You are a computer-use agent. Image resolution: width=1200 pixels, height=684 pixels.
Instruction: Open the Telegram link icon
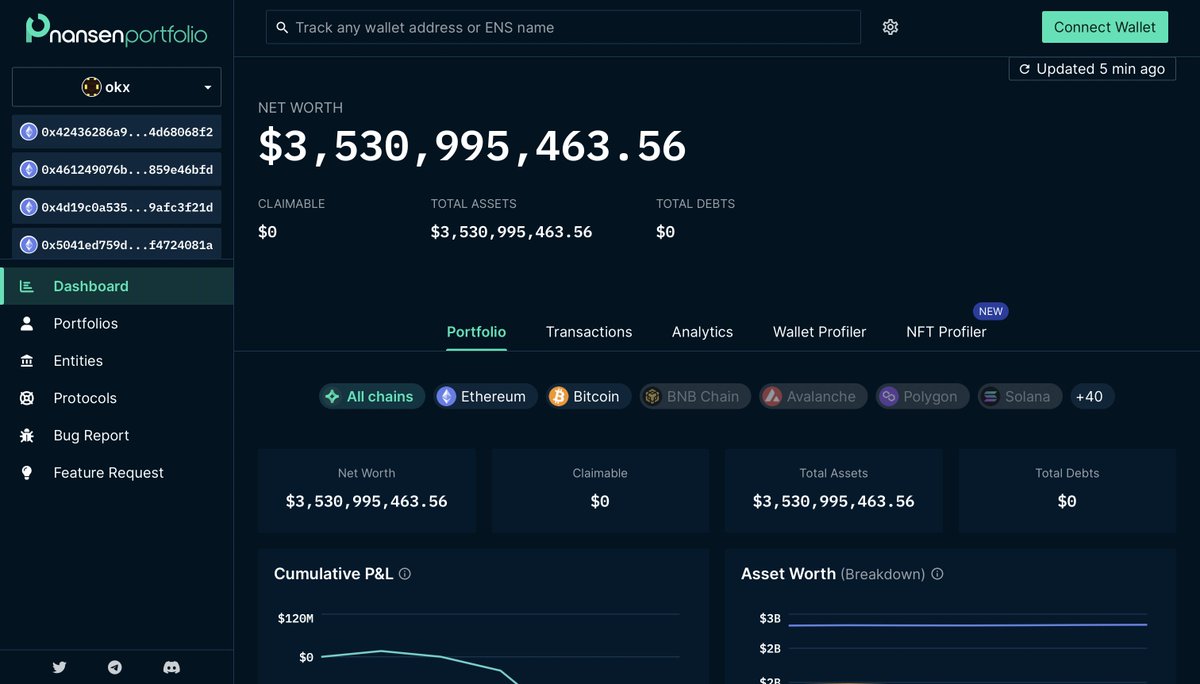coord(115,667)
